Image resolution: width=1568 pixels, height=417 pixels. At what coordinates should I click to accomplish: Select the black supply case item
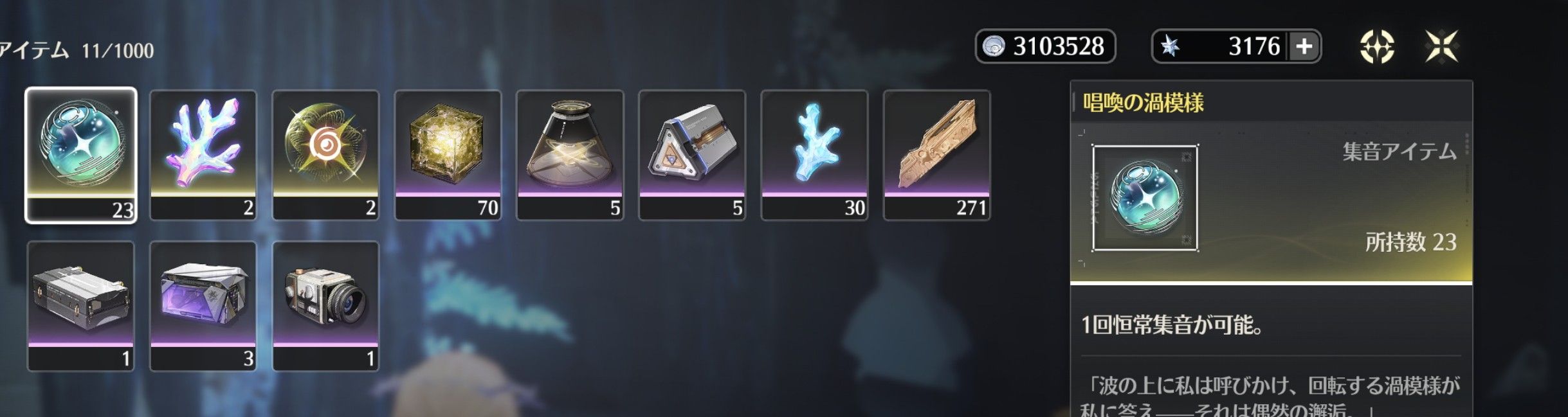(81, 306)
